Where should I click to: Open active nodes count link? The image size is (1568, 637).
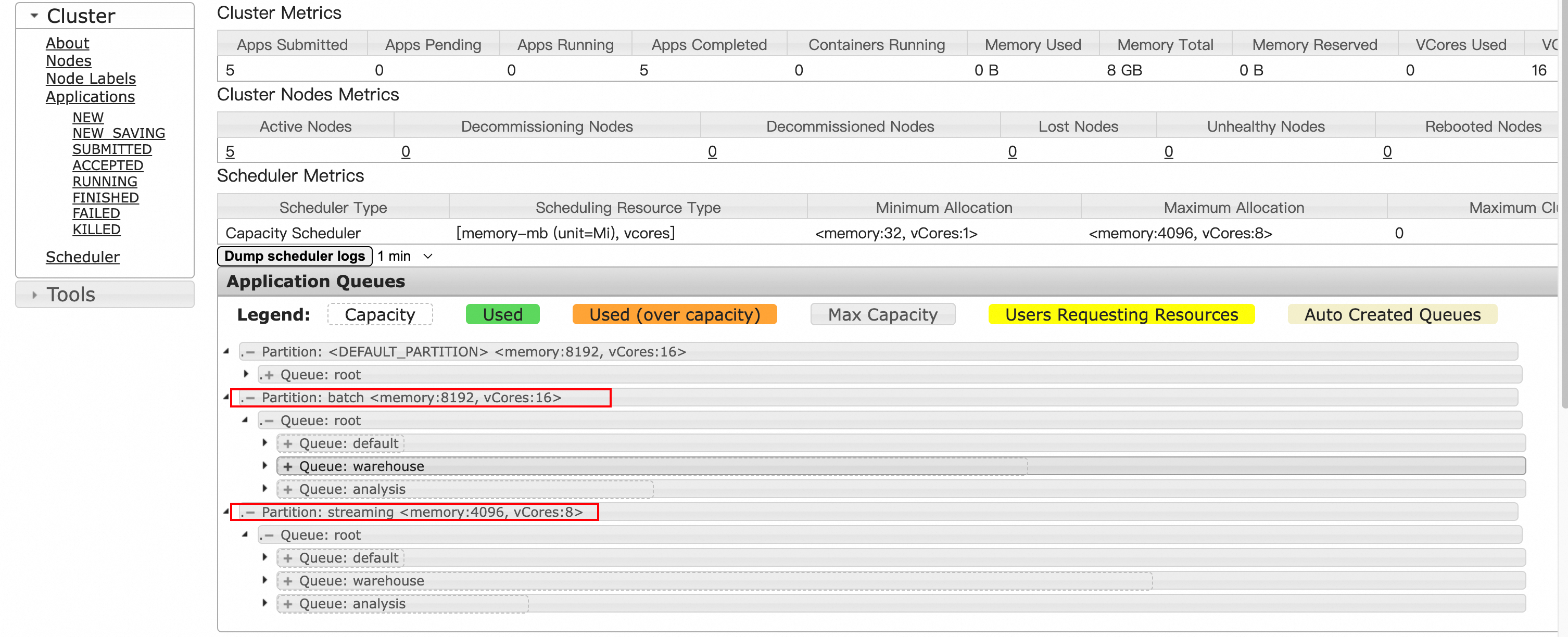click(230, 151)
